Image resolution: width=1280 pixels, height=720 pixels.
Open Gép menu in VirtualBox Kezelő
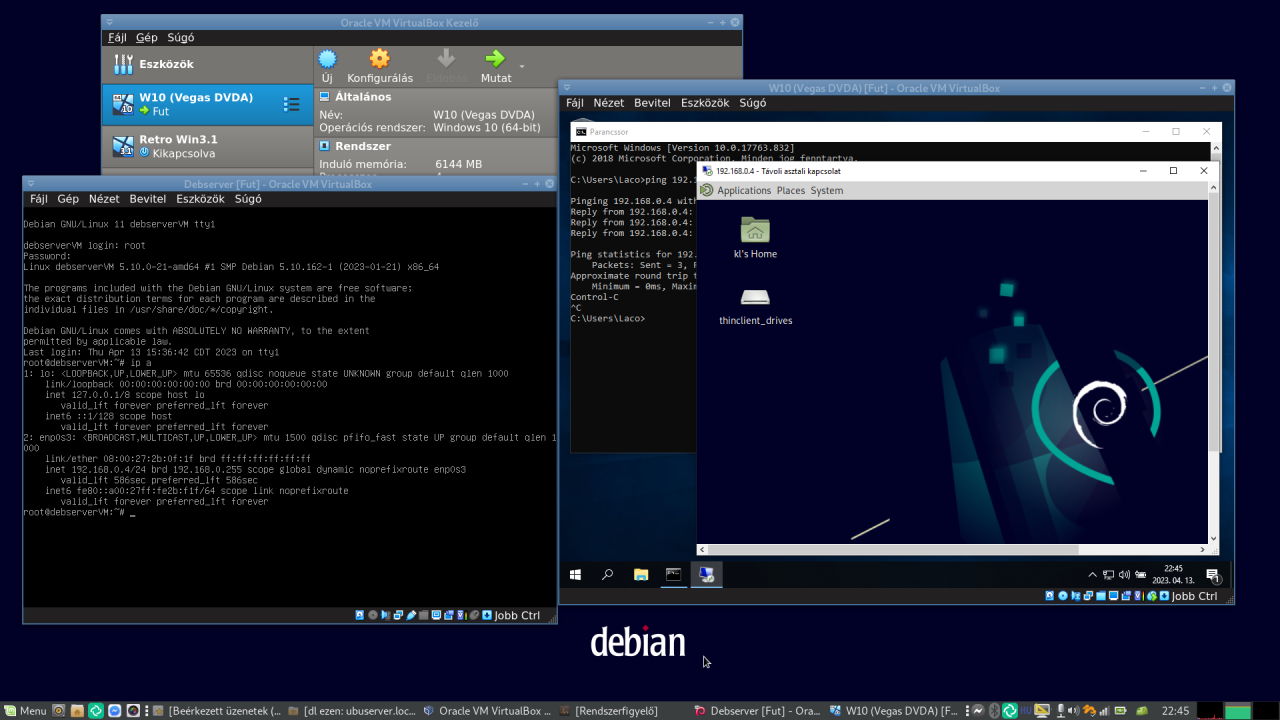coord(147,38)
